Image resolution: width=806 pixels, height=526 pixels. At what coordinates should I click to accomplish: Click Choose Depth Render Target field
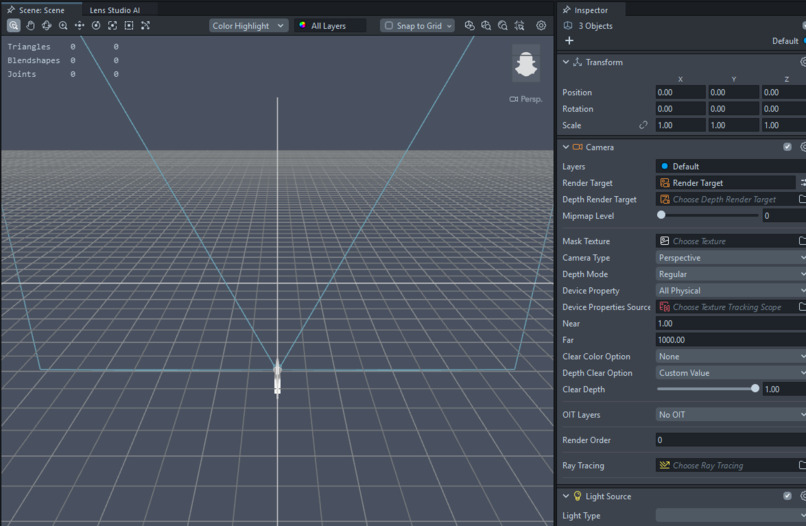coord(726,199)
